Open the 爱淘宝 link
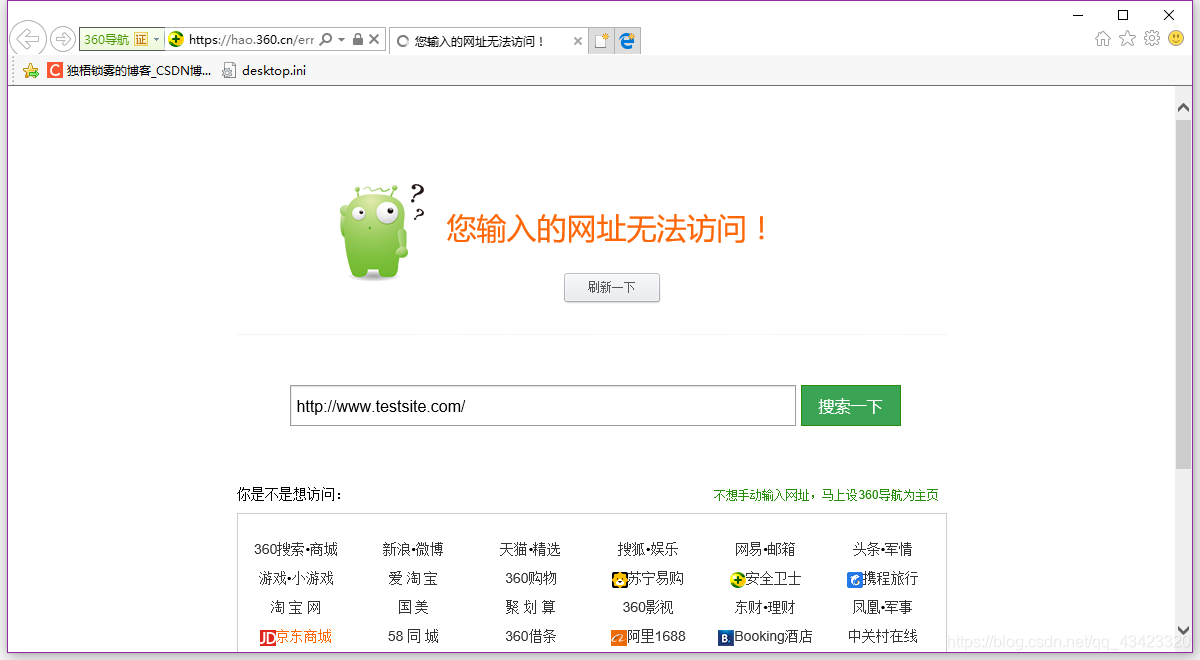The height and width of the screenshot is (660, 1200). [413, 578]
